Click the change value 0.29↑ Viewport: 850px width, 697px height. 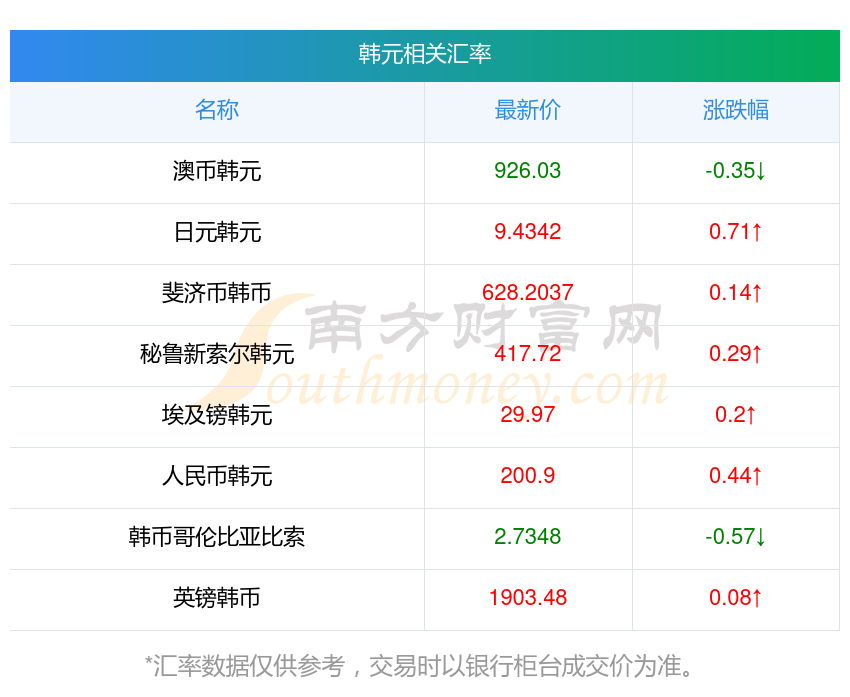[735, 354]
